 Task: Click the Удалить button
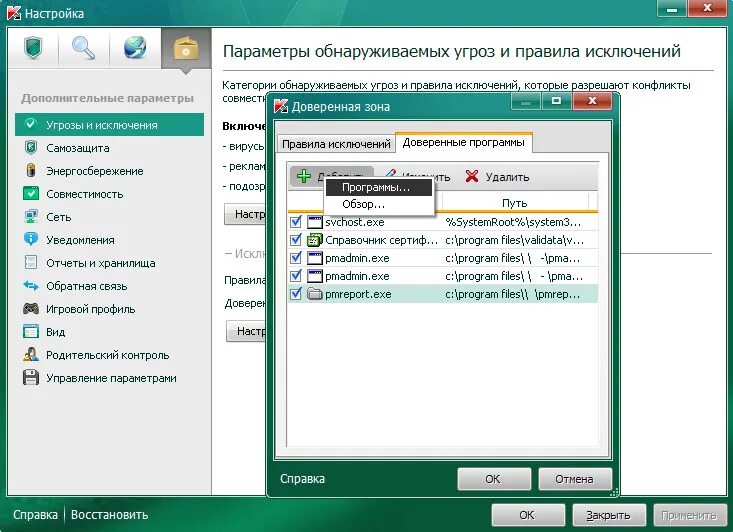click(497, 177)
